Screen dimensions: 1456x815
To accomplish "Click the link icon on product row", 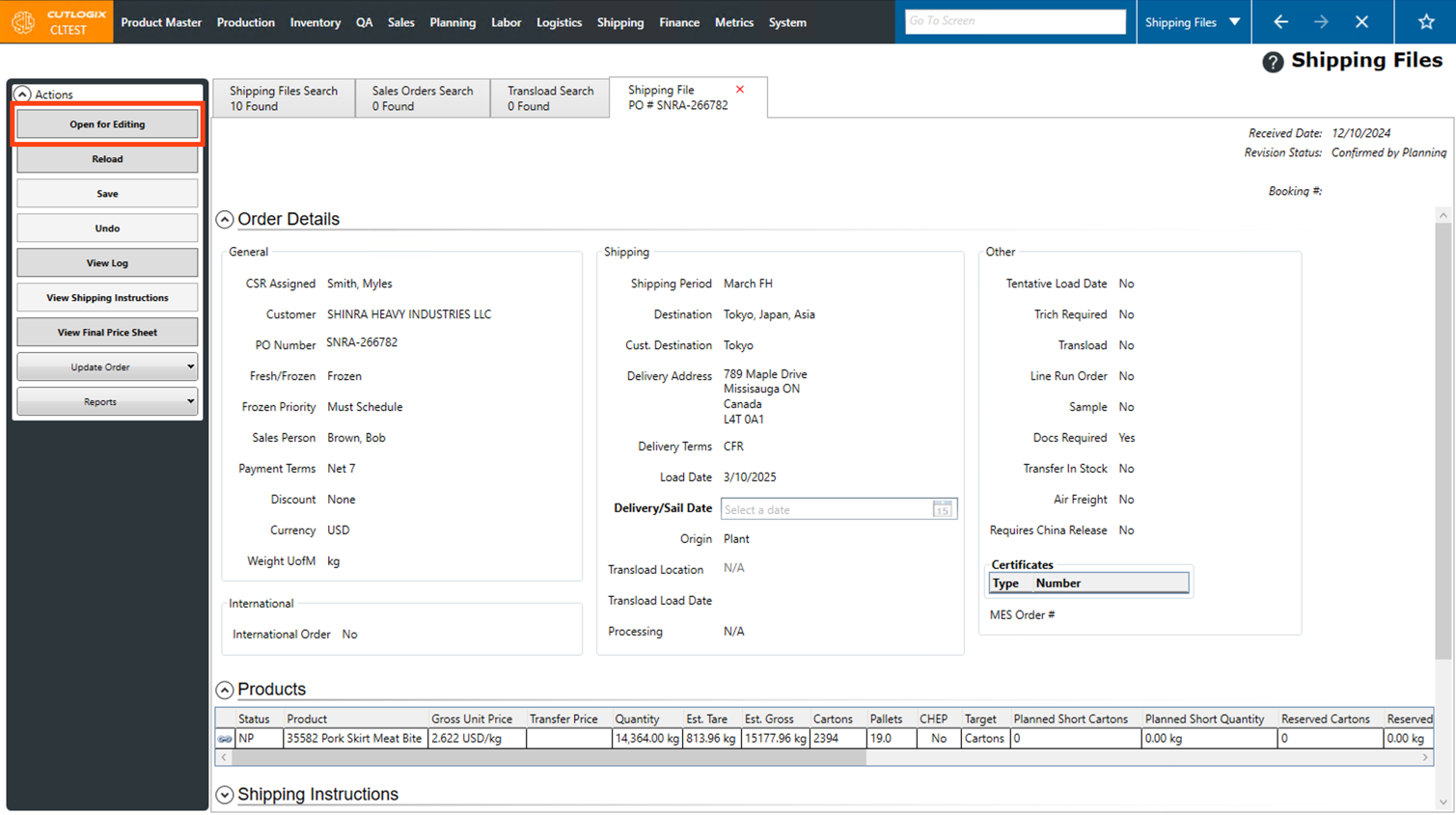I will pyautogui.click(x=225, y=739).
